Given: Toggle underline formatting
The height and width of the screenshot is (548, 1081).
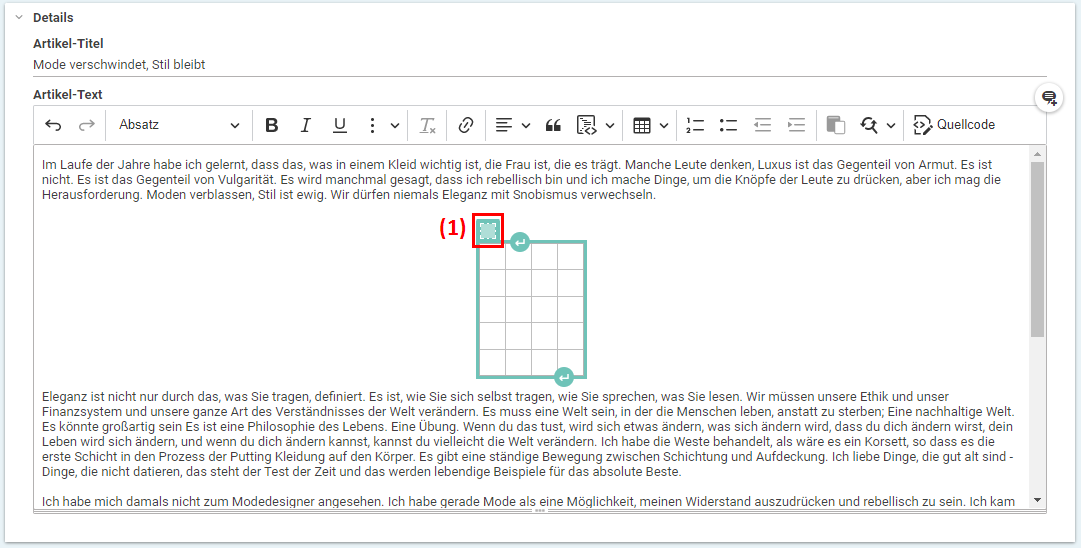Looking at the screenshot, I should pyautogui.click(x=340, y=125).
